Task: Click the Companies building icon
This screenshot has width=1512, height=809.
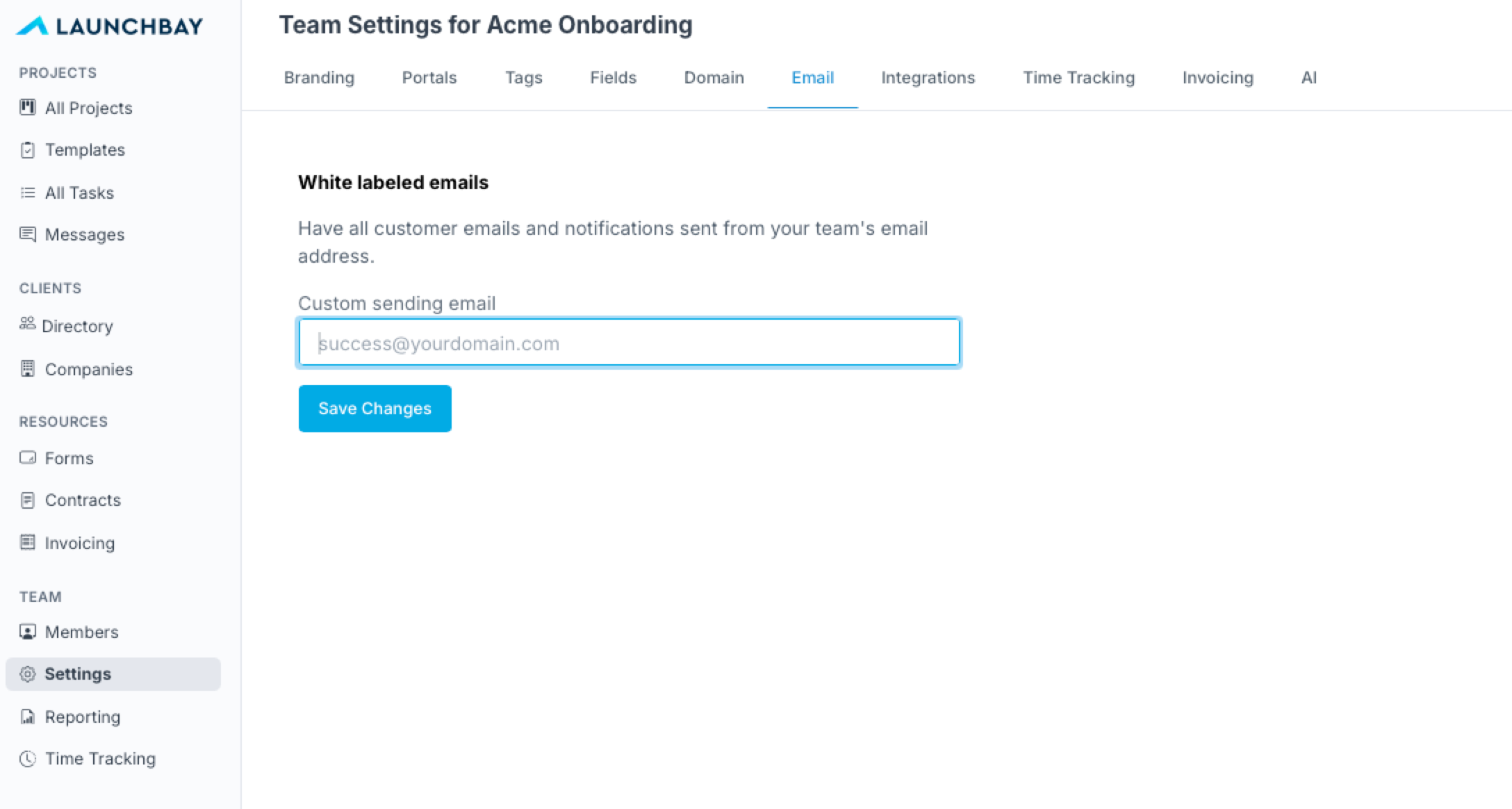Action: 28,369
